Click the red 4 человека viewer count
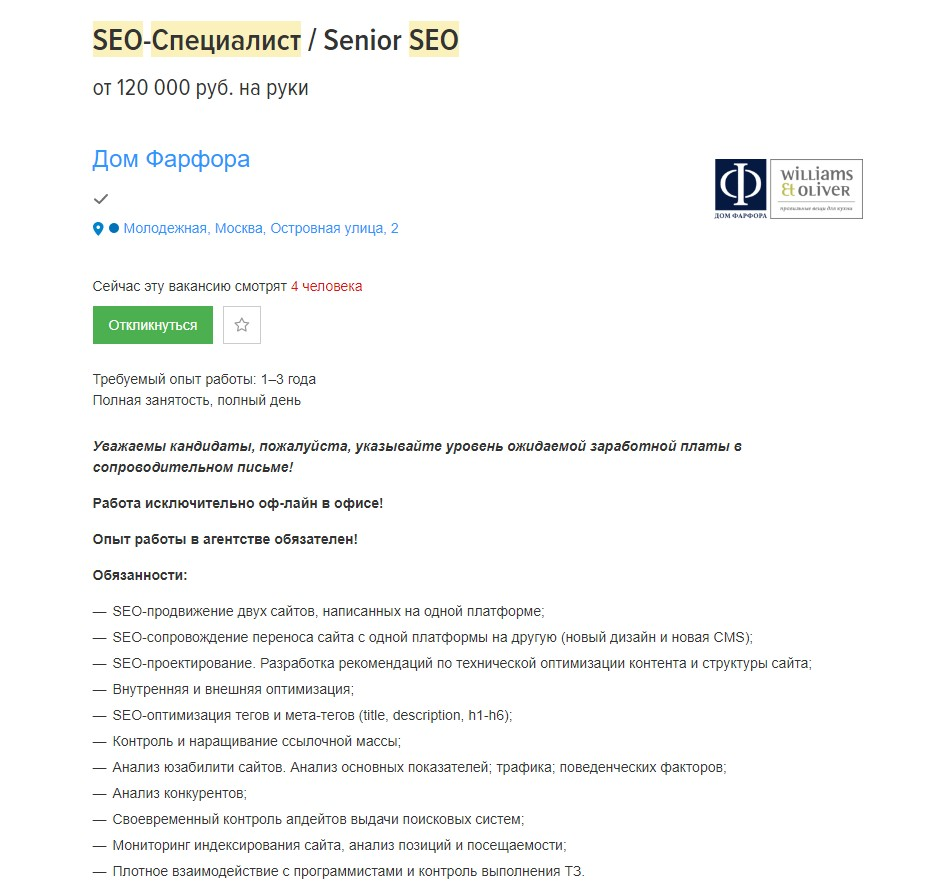Viewport: 947px width, 894px height. [327, 286]
